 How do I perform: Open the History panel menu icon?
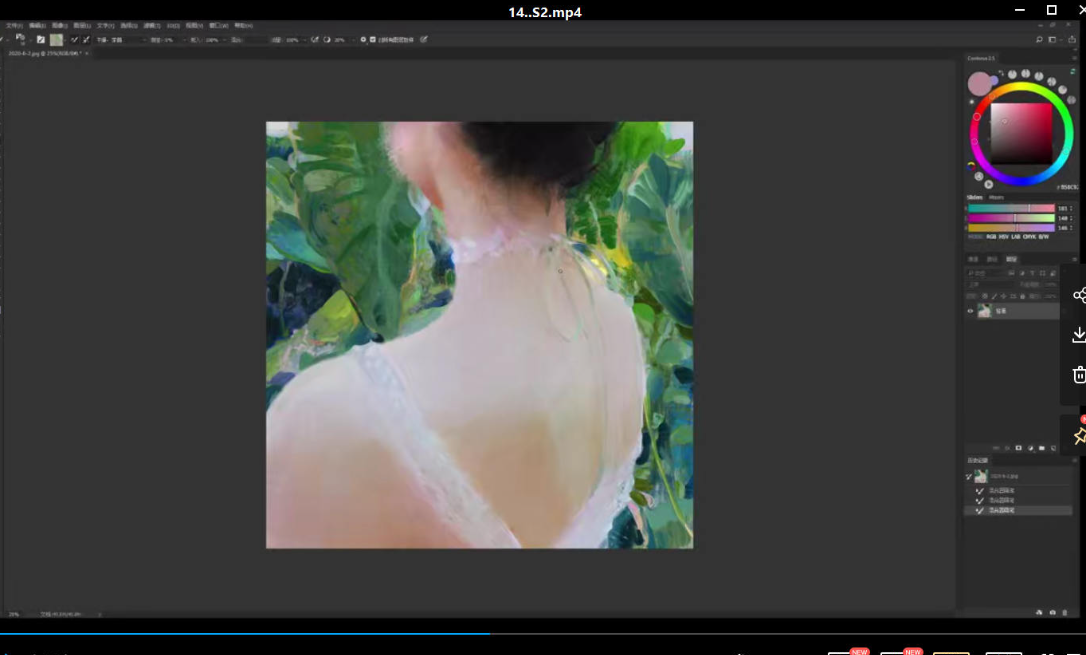1074,460
